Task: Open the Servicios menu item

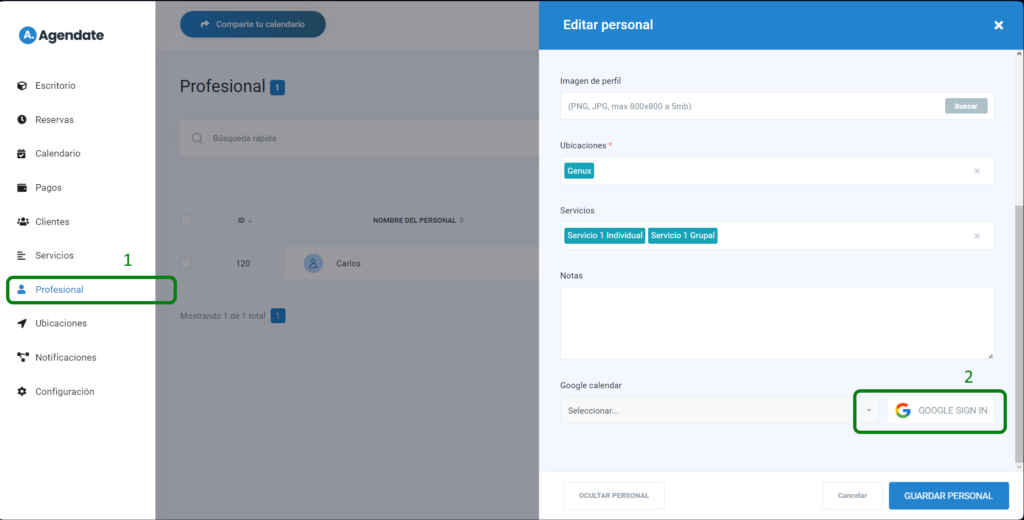Action: 54,256
